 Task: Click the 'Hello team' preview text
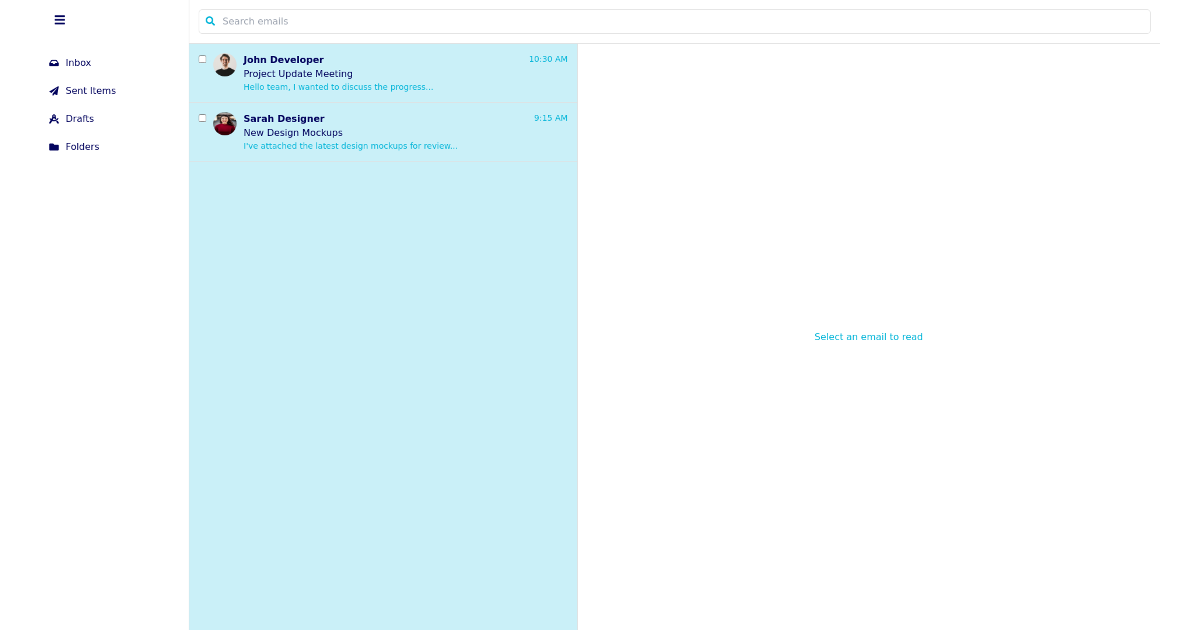pyautogui.click(x=338, y=87)
